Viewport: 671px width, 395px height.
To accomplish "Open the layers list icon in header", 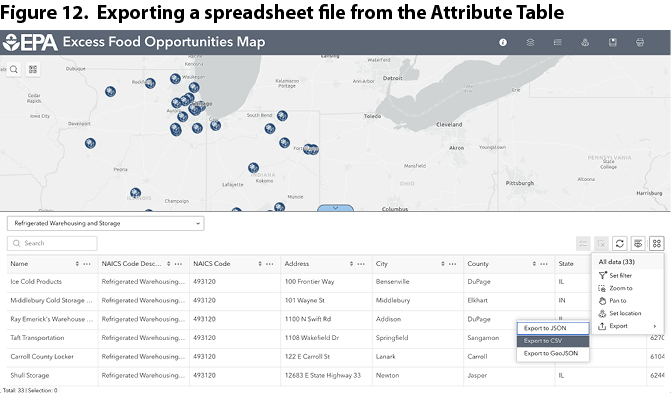I will [530, 42].
